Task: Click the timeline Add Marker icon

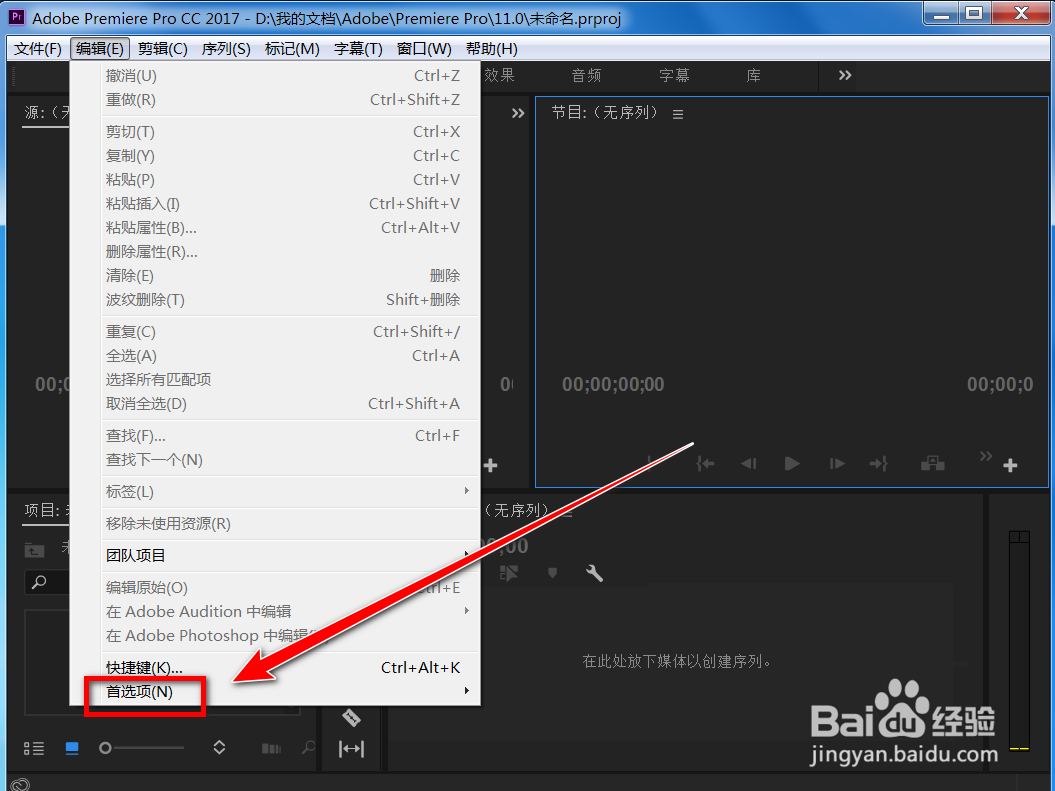Action: [x=552, y=573]
